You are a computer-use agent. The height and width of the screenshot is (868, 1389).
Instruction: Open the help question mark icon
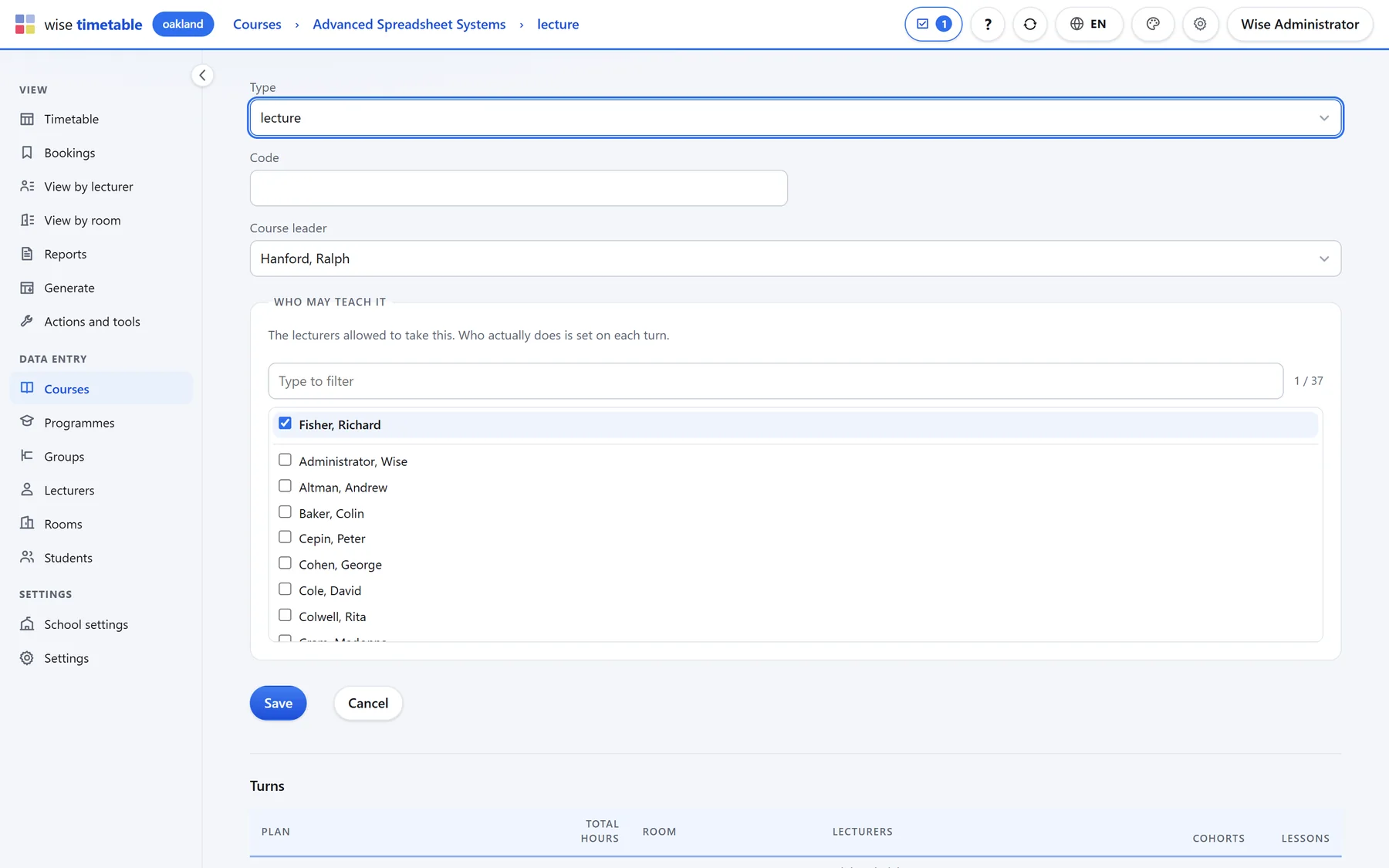(987, 24)
